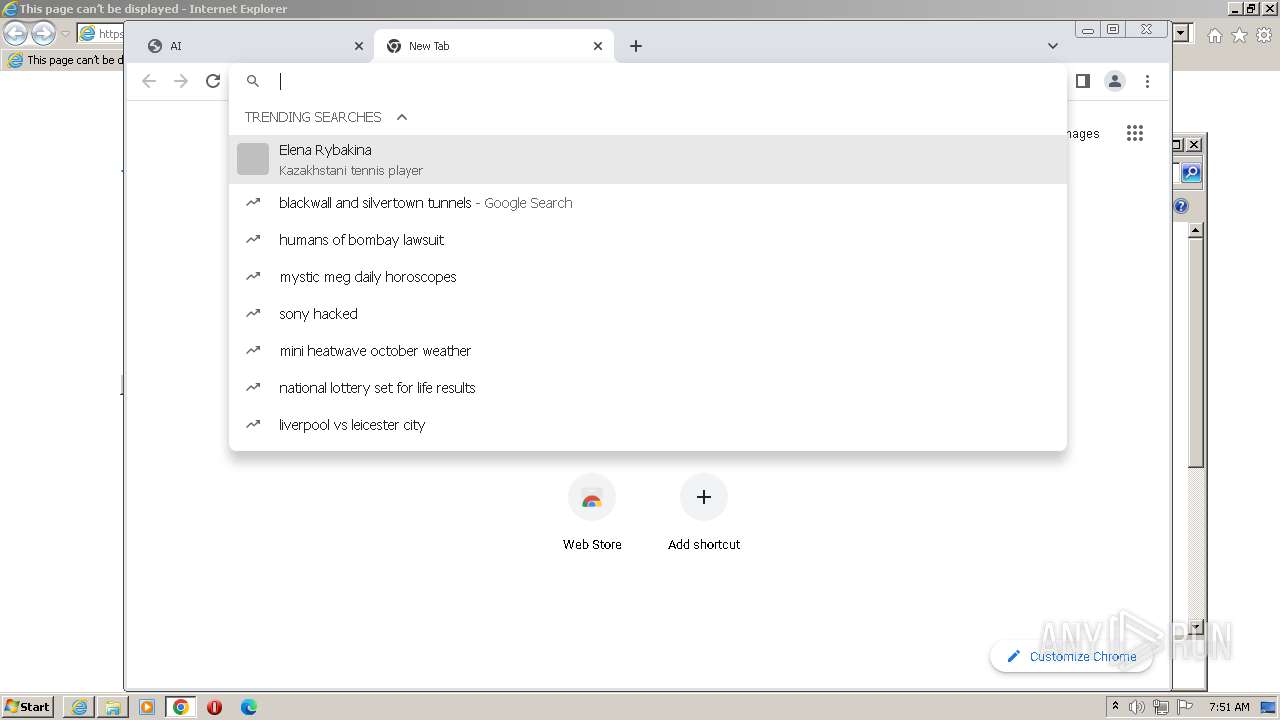1280x720 pixels.
Task: Select national lottery set for life results
Action: 648,388
